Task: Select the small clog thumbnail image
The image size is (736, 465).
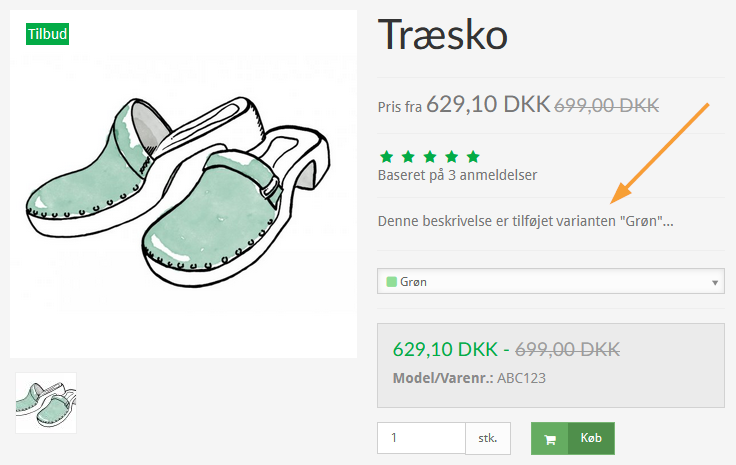Action: pos(46,403)
